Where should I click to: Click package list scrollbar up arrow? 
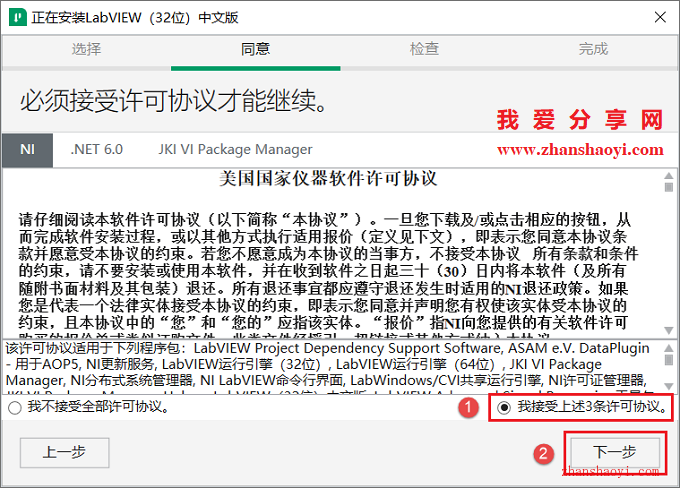pyautogui.click(x=669, y=348)
